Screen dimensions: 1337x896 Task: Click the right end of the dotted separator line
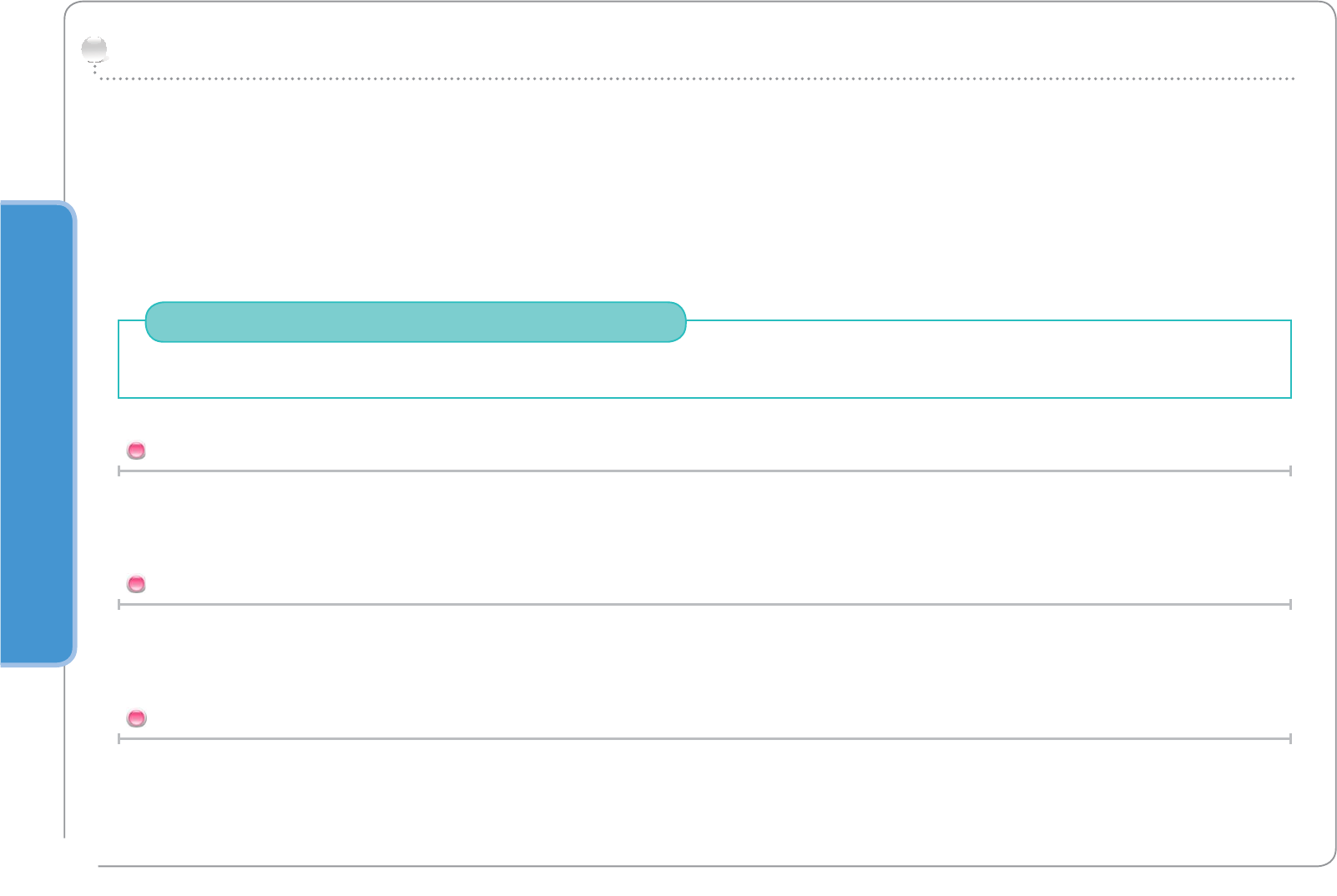[1292, 78]
